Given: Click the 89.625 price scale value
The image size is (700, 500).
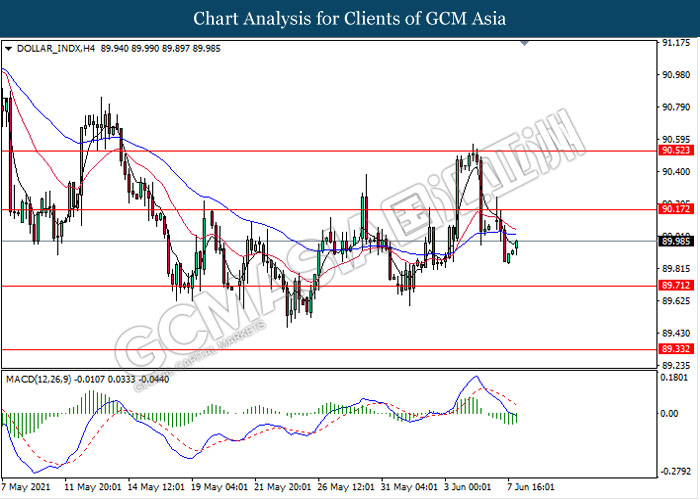Looking at the screenshot, I should 676,301.
